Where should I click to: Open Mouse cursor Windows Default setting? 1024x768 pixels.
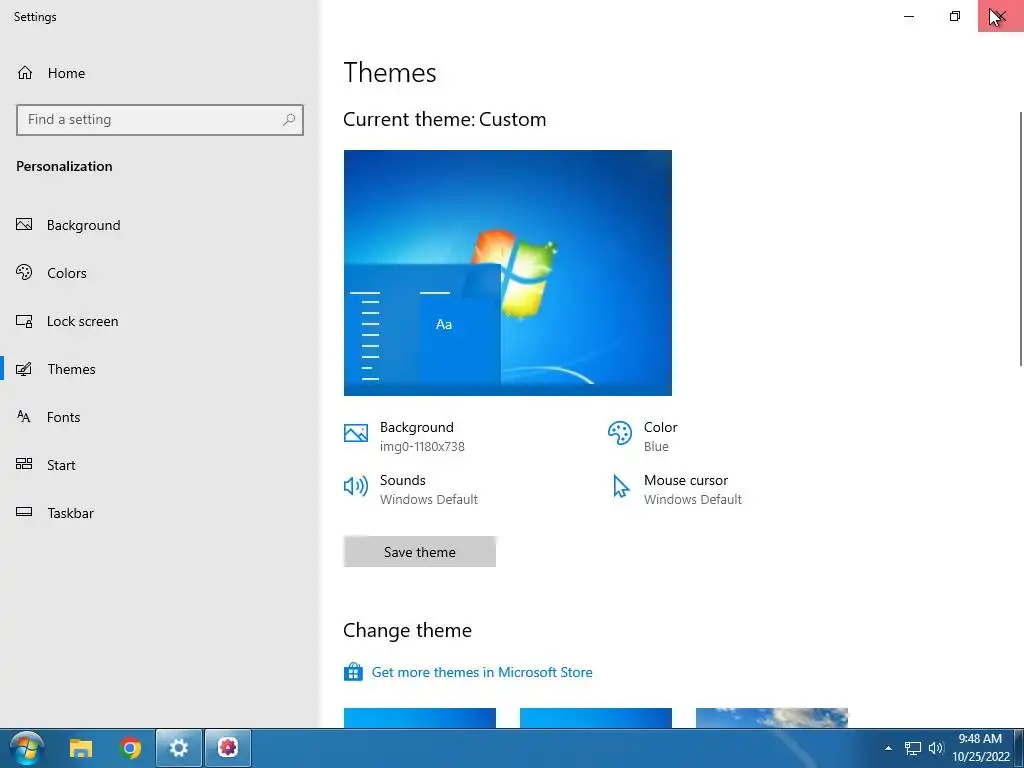click(x=675, y=489)
